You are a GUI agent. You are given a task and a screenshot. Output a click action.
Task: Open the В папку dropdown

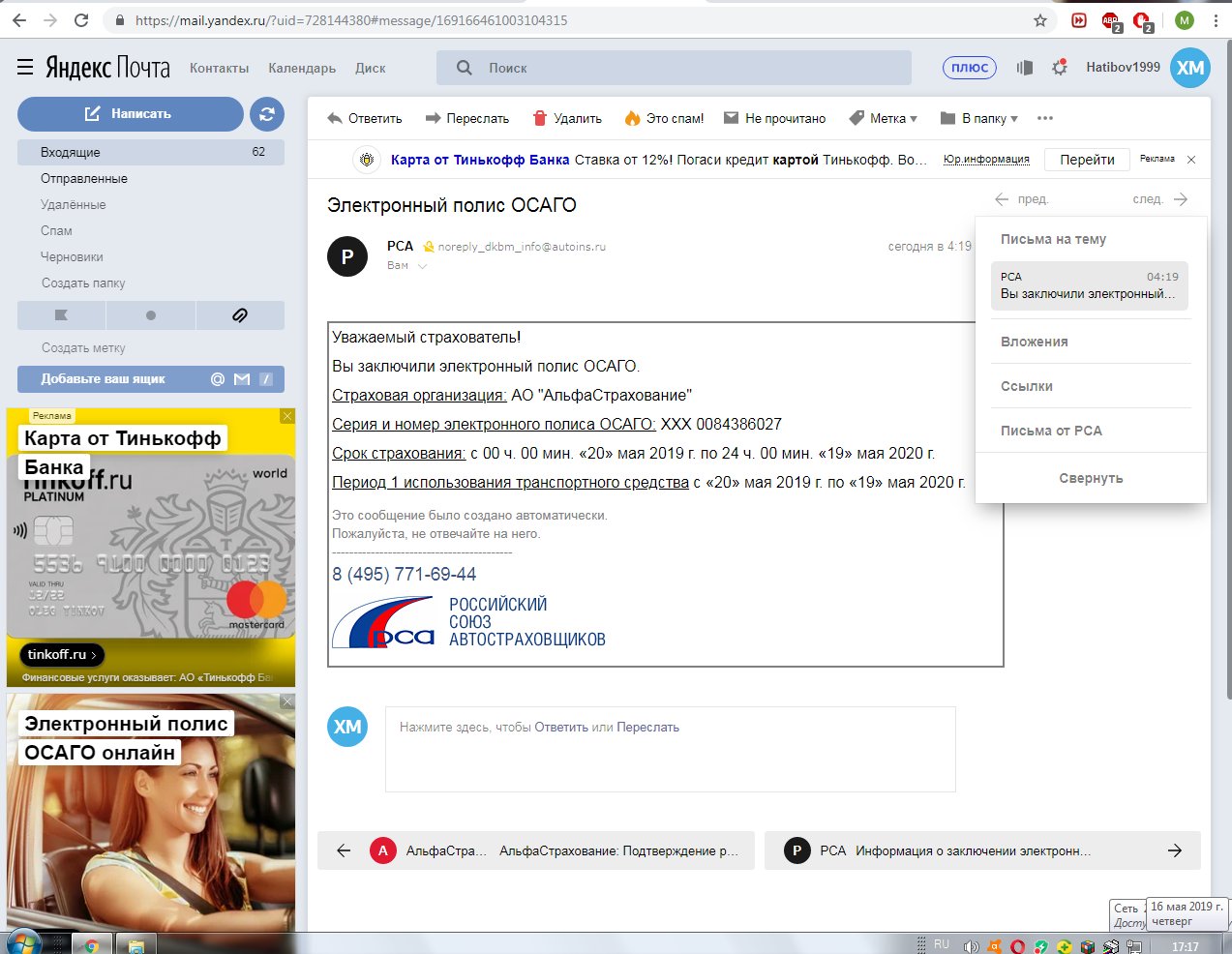coord(978,118)
